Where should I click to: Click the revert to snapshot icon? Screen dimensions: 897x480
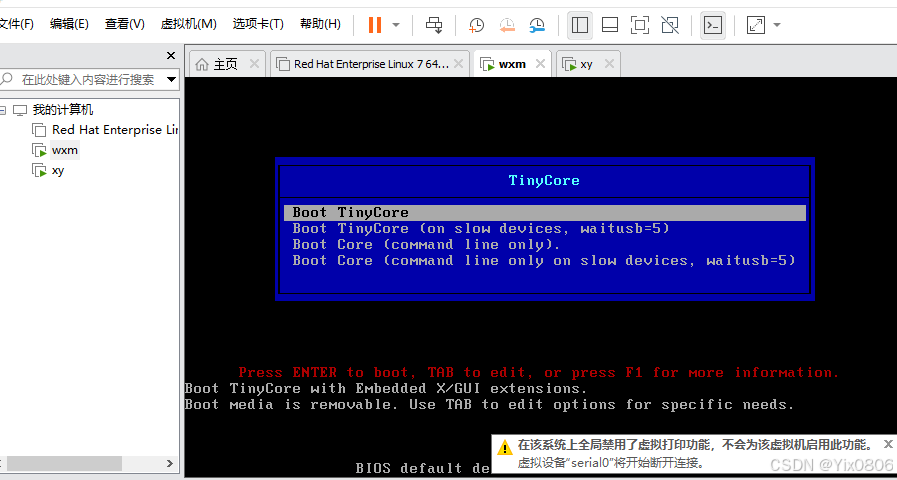[506, 25]
